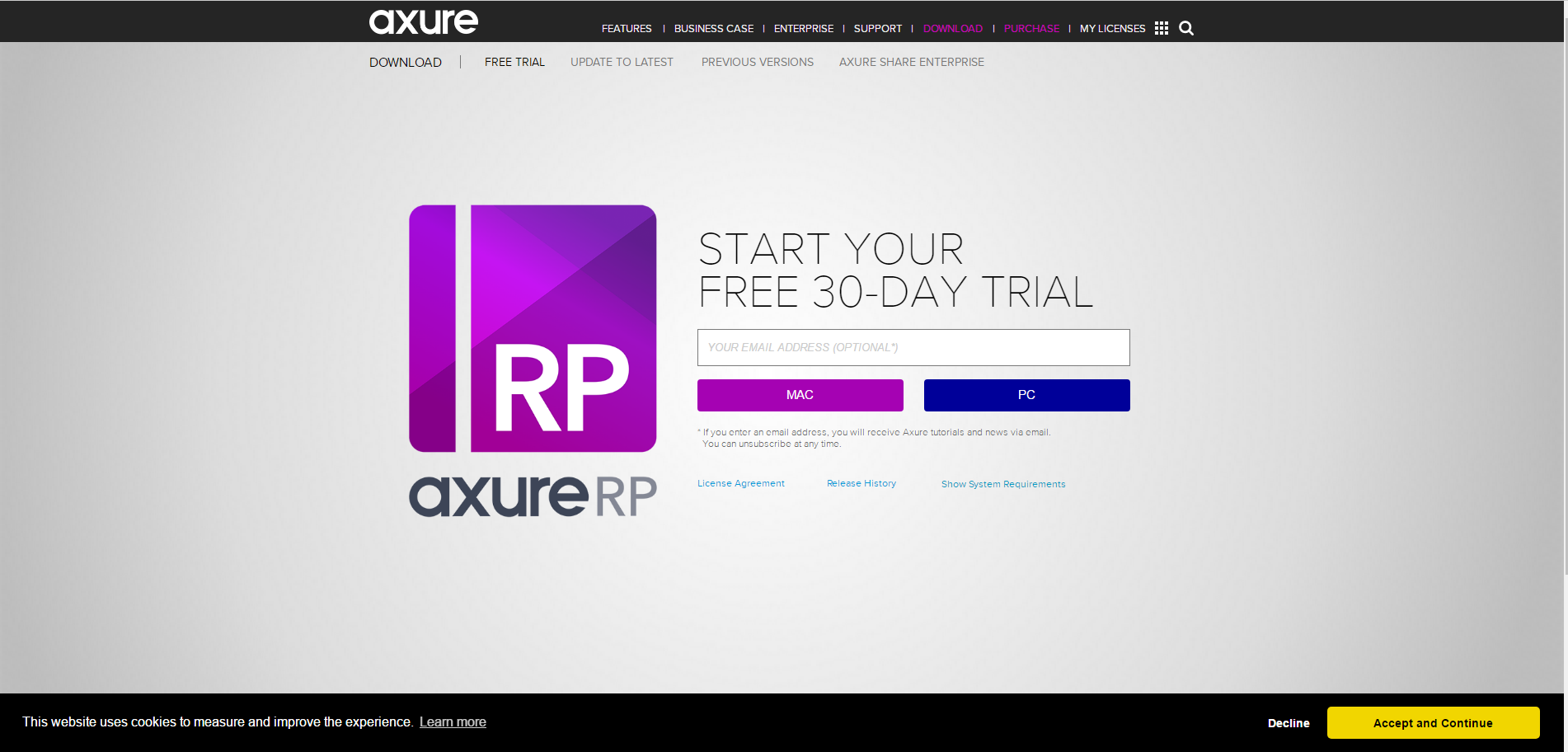
Task: Select the Axure Share Enterprise tab
Action: [x=912, y=62]
